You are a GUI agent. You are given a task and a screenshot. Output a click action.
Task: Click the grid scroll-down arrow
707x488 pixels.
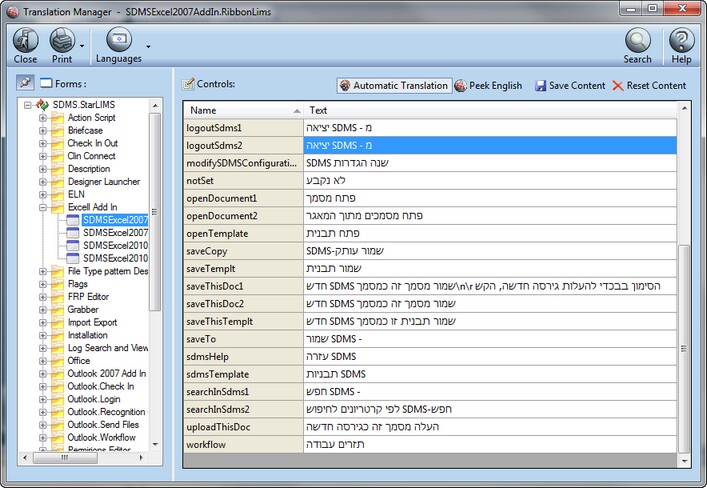[684, 461]
